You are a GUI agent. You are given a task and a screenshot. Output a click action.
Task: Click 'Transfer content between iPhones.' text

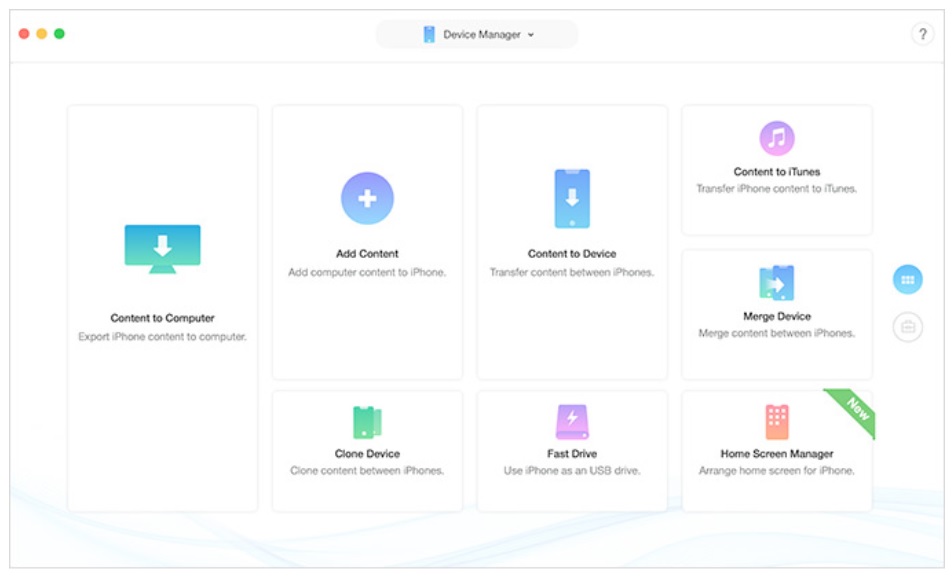572,272
